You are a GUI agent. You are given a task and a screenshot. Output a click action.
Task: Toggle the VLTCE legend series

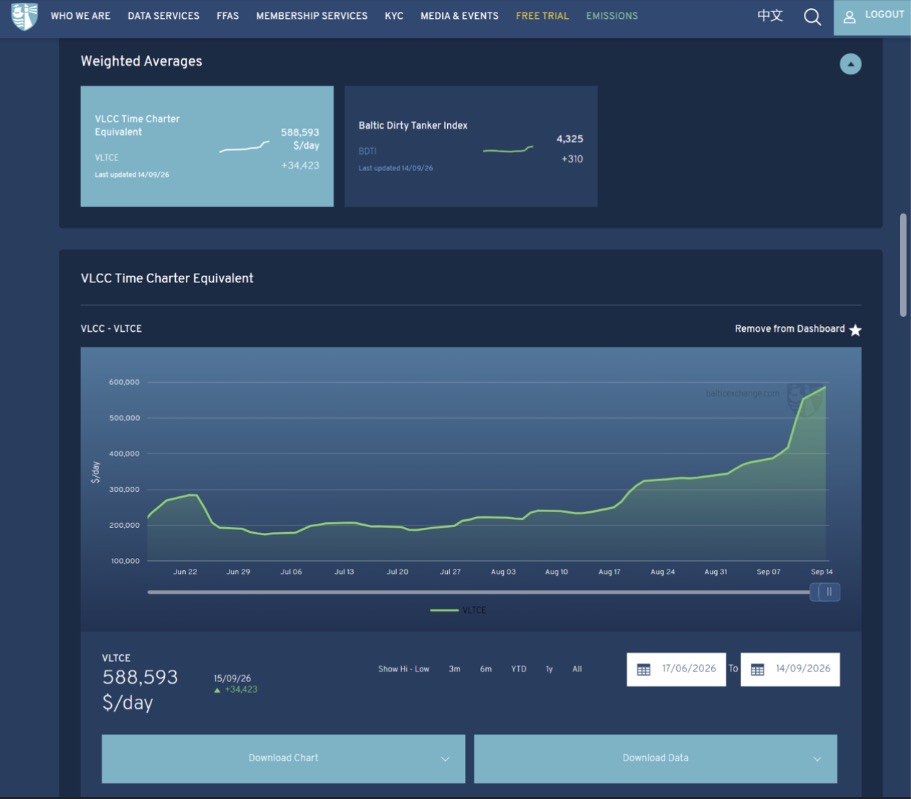[x=458, y=610]
